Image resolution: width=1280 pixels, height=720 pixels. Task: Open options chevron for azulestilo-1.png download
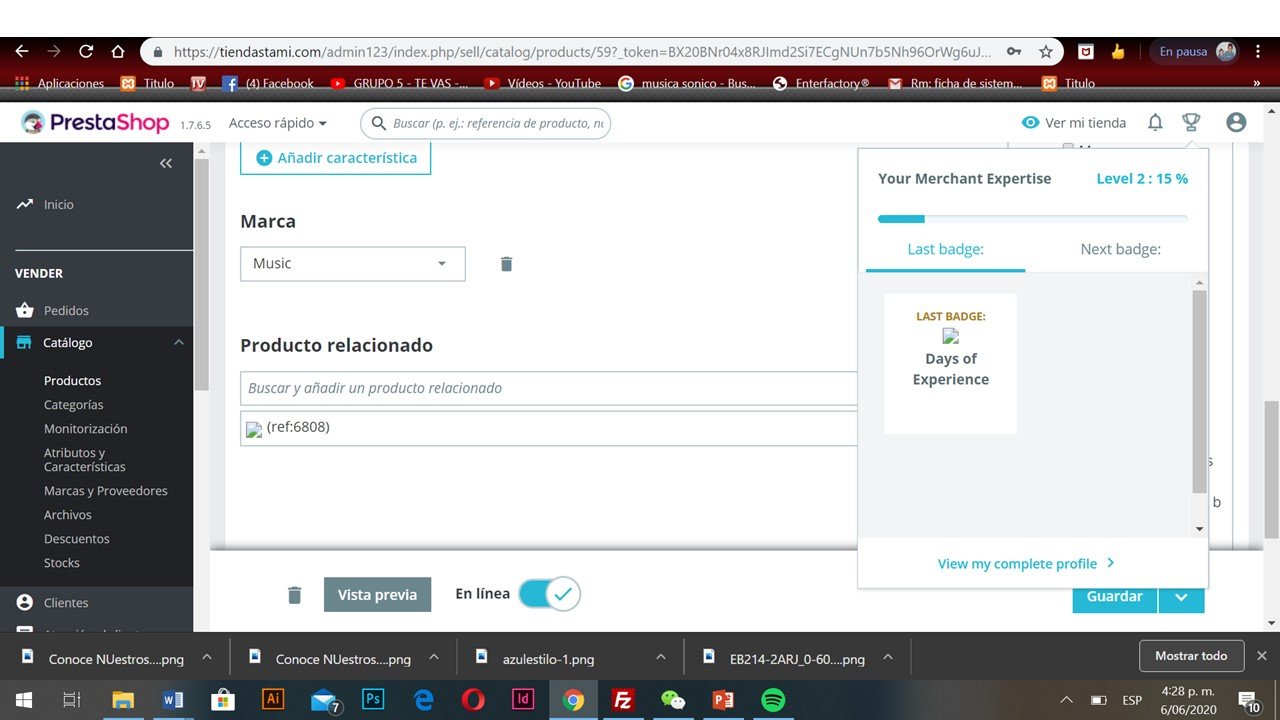coord(661,657)
